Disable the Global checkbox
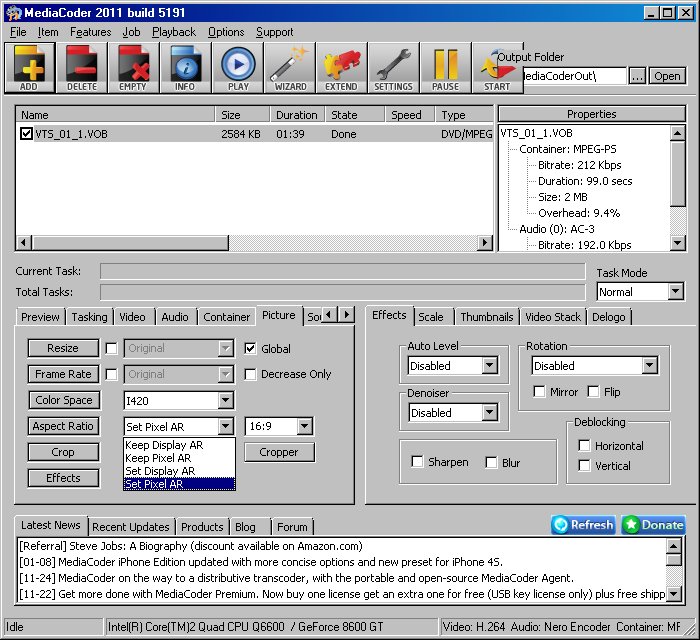 tap(251, 349)
